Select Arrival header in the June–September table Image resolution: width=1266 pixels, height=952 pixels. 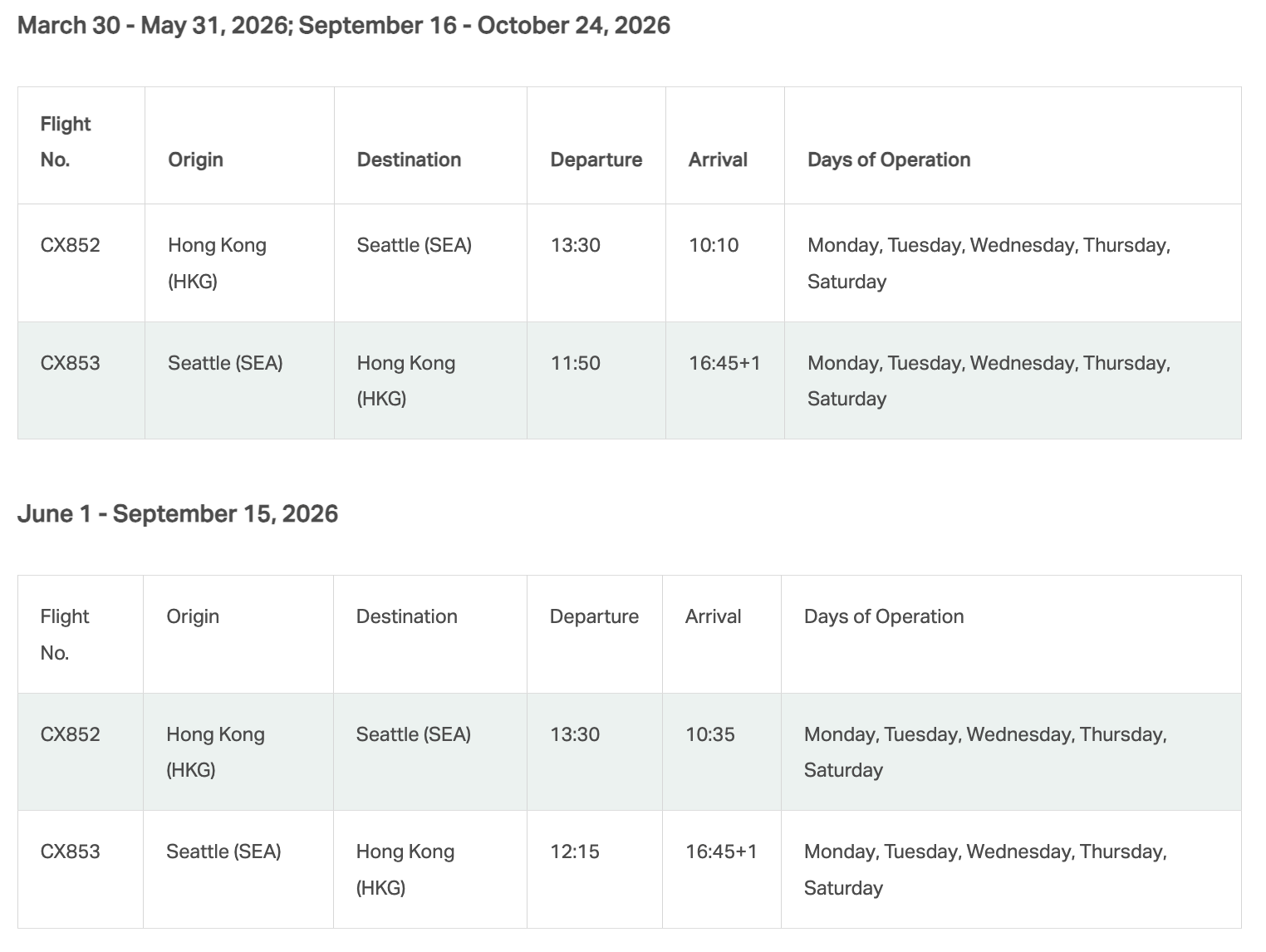coord(713,616)
